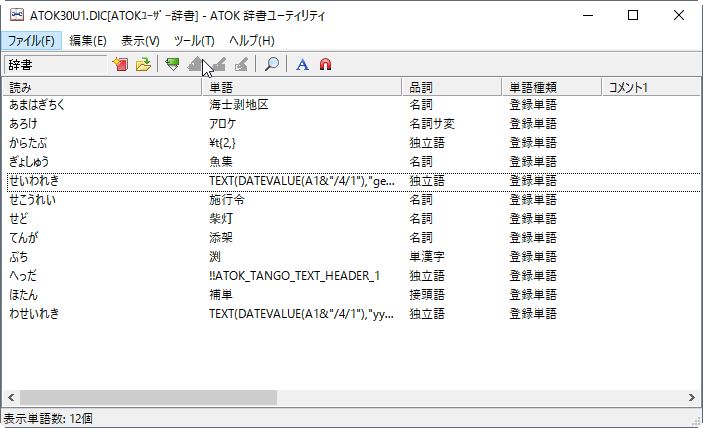703x428 pixels.
Task: Select the わせいれき reading
Action: (x=34, y=314)
